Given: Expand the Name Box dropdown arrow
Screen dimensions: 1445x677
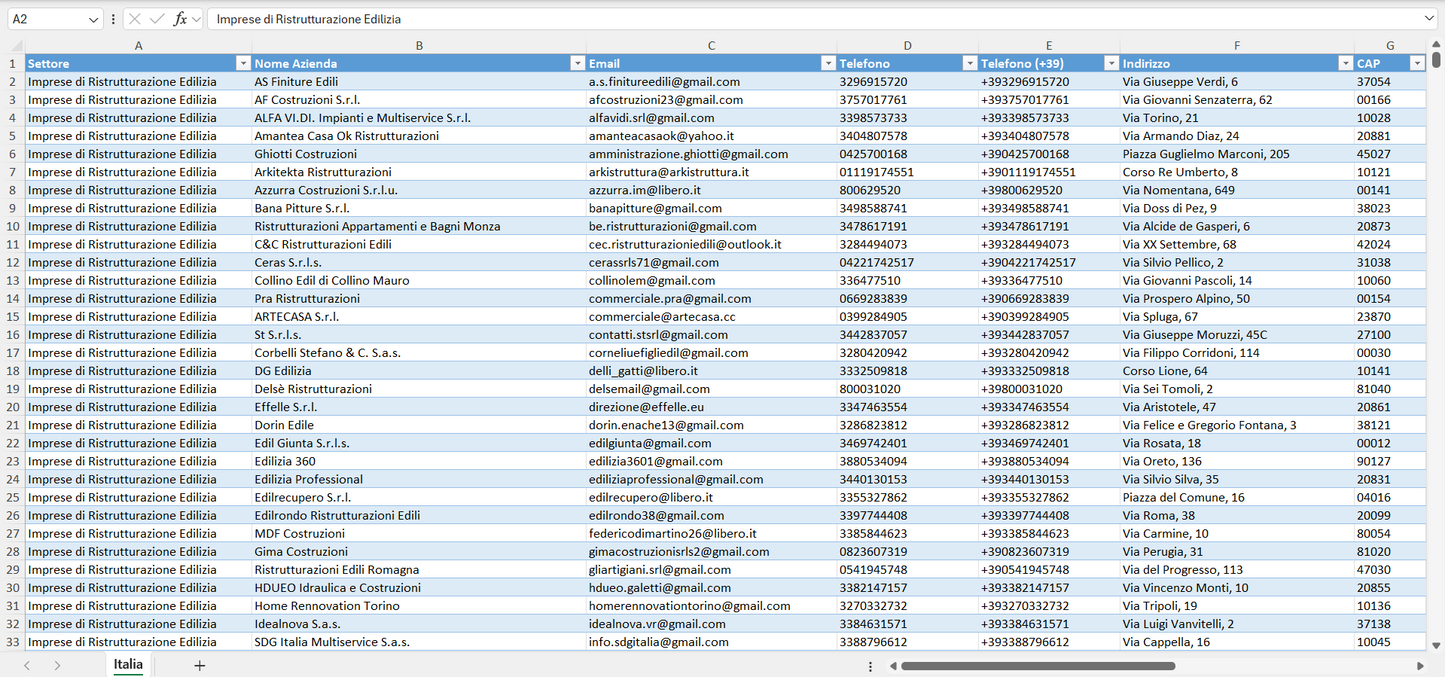Looking at the screenshot, I should coord(94,19).
